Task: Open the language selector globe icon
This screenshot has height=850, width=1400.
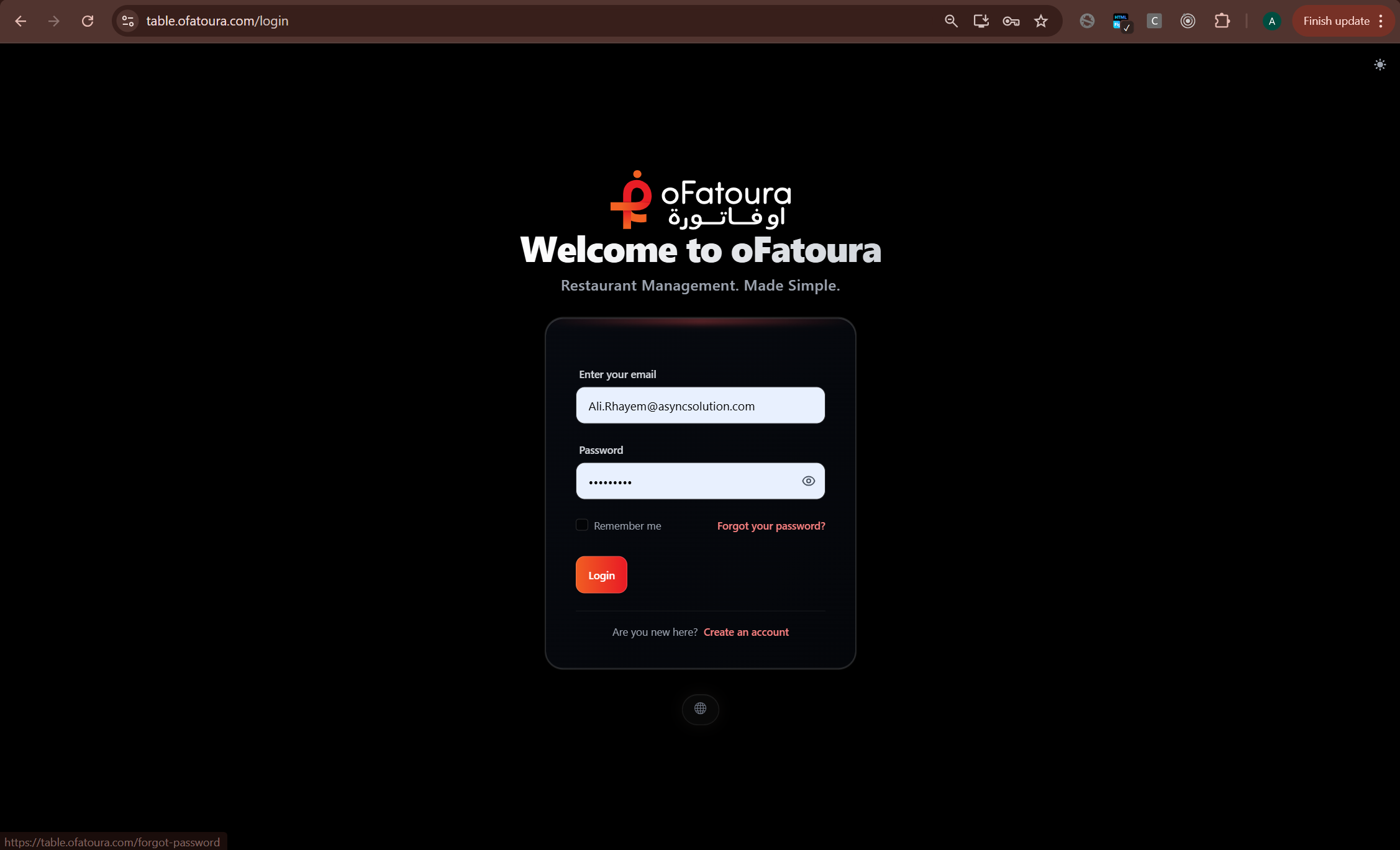Action: [701, 709]
